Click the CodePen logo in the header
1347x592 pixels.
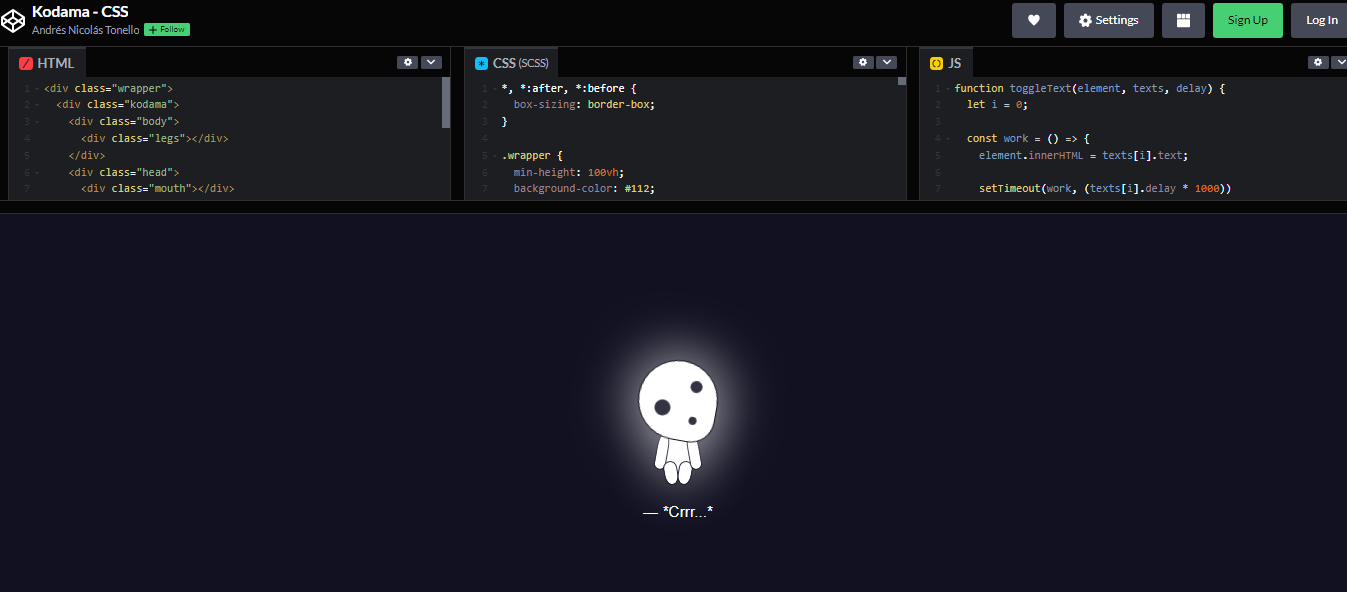coord(13,19)
